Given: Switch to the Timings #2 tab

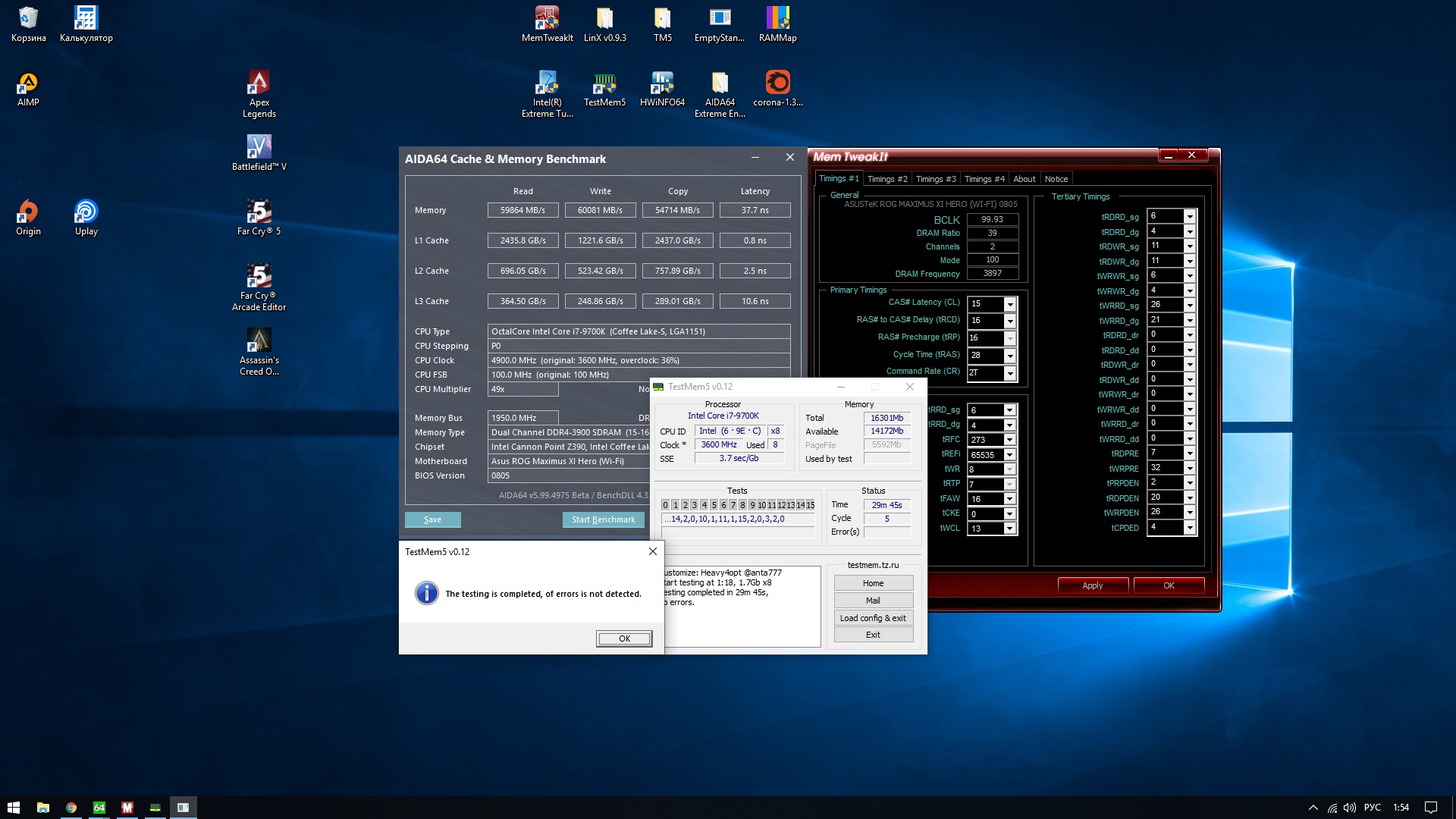Looking at the screenshot, I should [886, 179].
